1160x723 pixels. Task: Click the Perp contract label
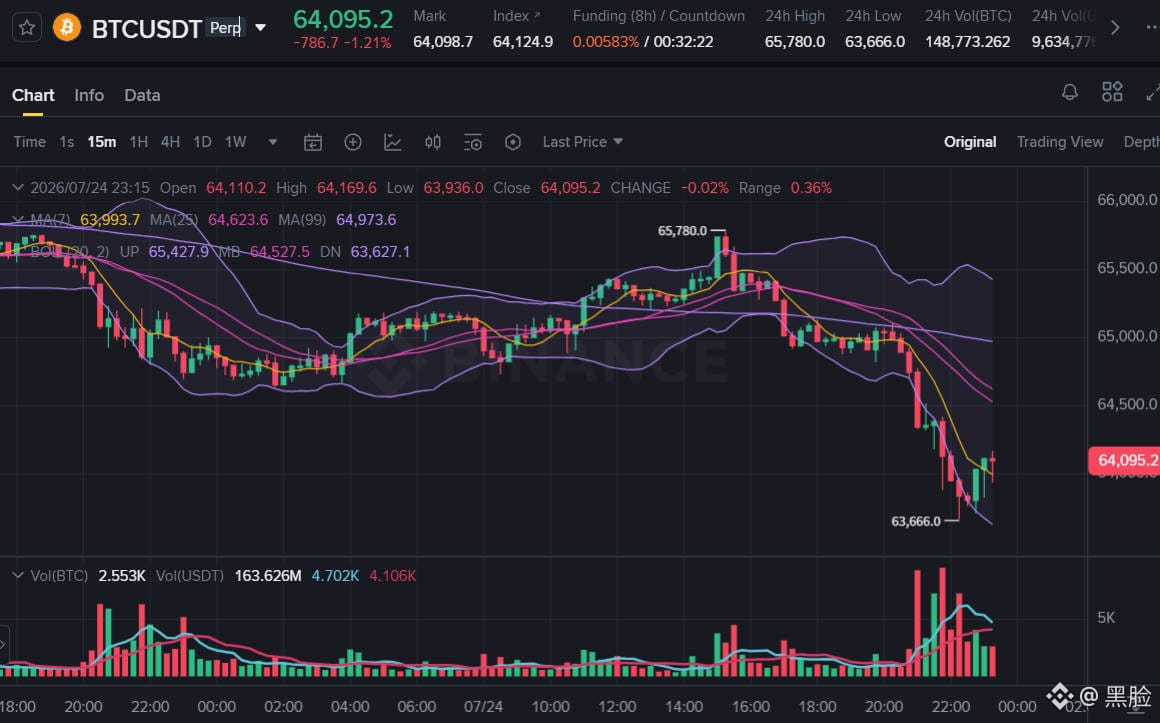225,28
